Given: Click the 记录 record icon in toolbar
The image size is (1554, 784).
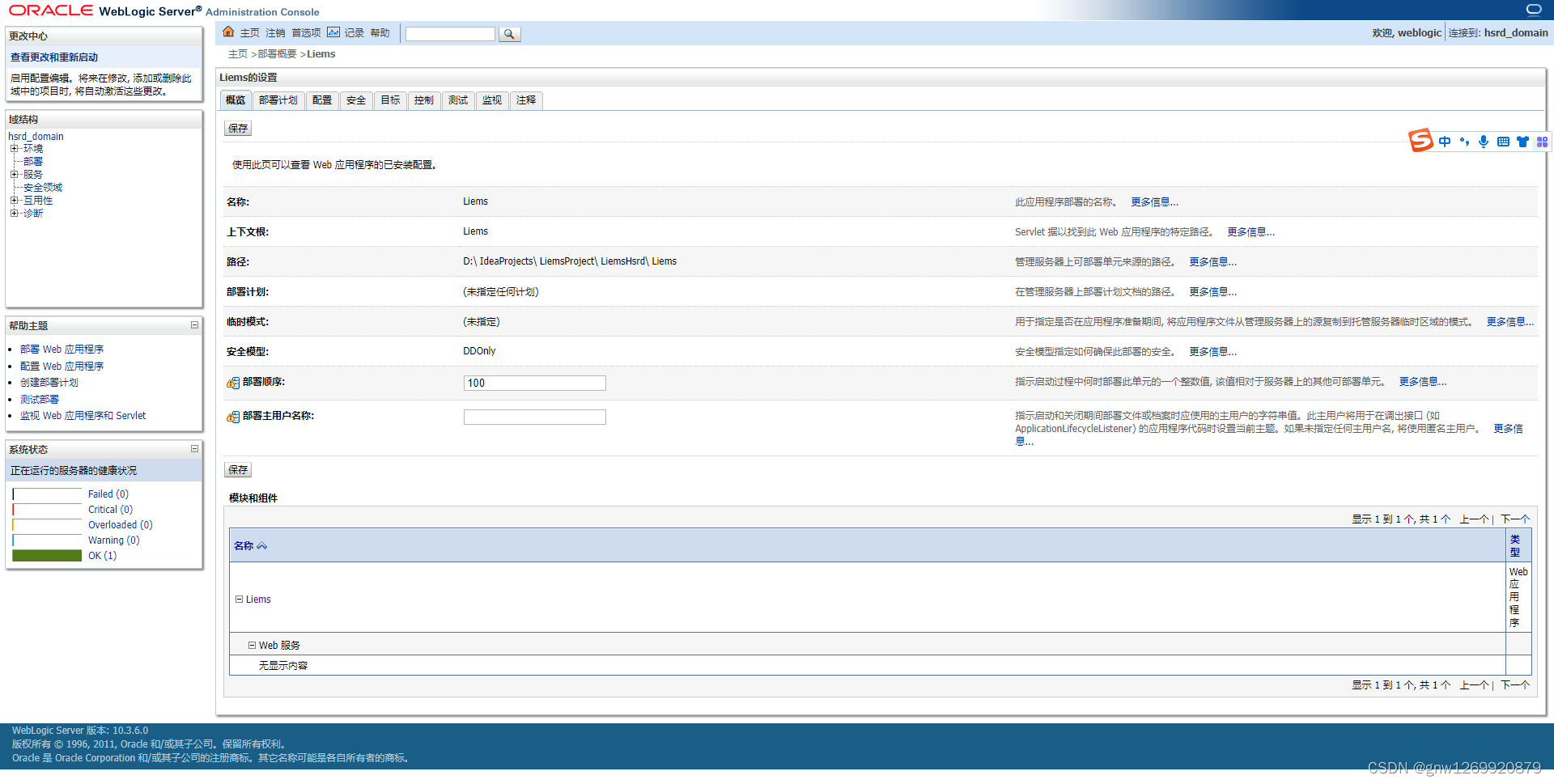Looking at the screenshot, I should tap(333, 32).
